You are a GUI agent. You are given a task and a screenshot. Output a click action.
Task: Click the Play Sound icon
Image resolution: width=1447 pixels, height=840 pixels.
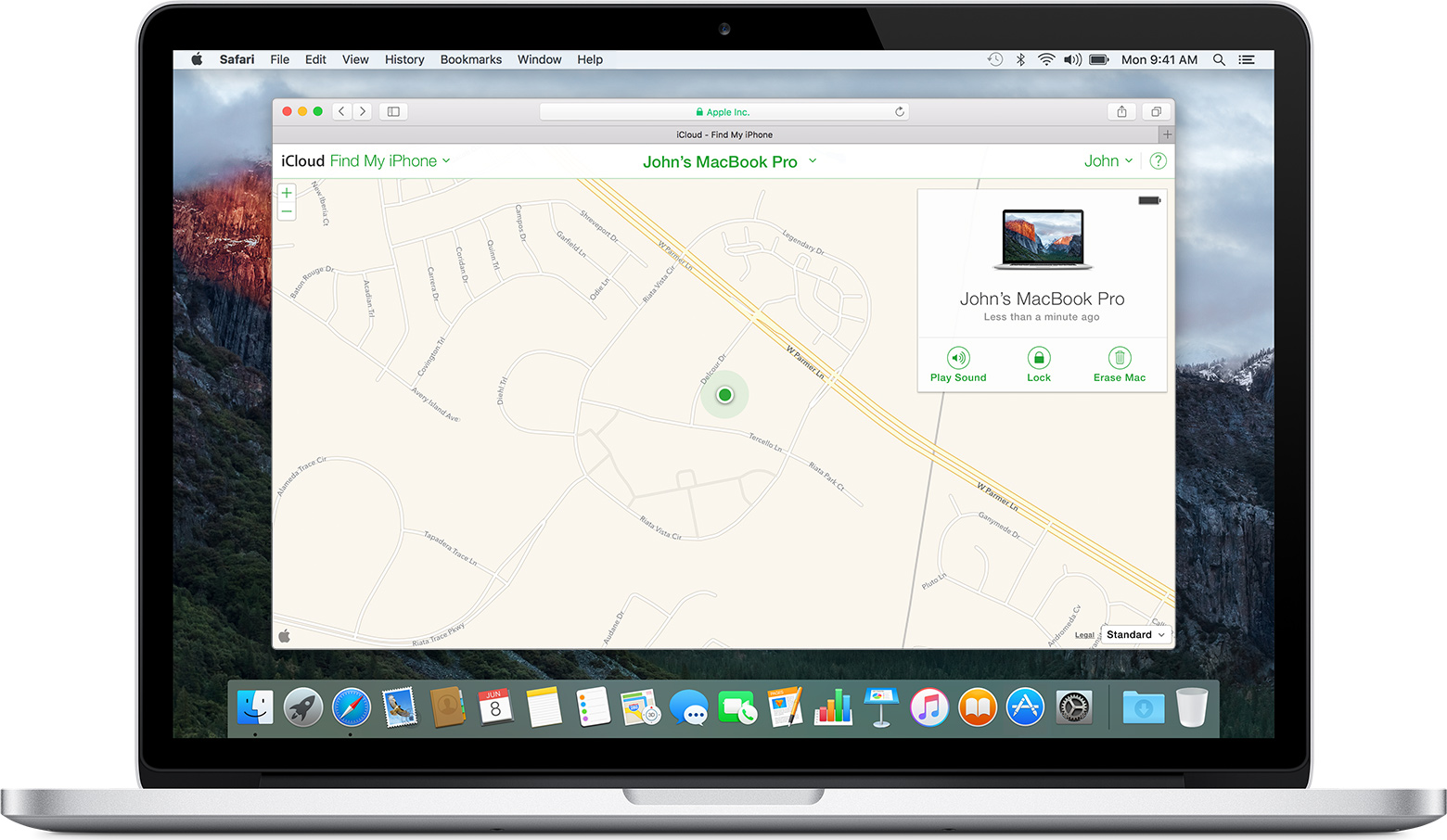(958, 358)
